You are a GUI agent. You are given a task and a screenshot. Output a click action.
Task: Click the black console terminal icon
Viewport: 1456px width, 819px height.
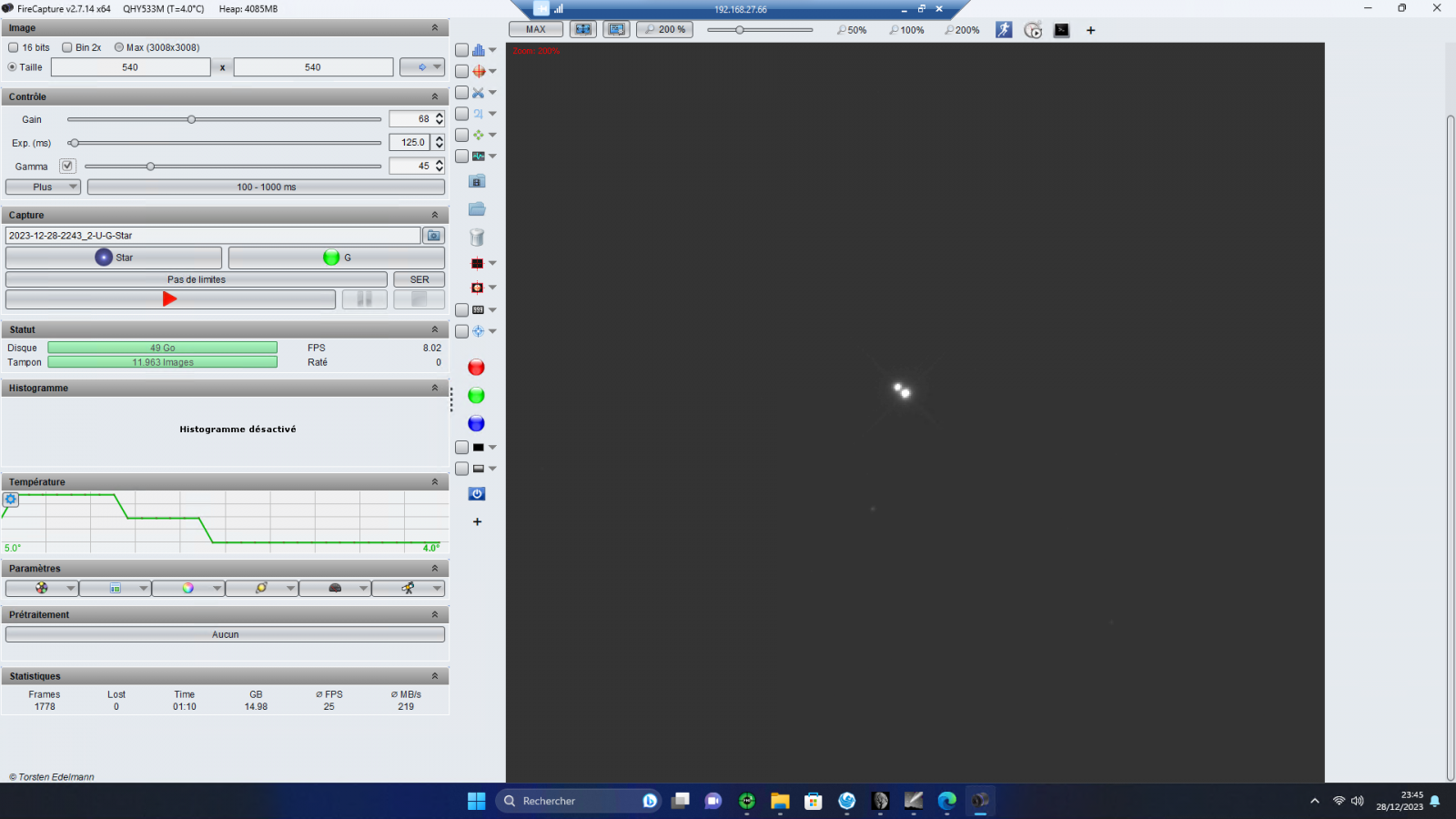click(x=1061, y=30)
